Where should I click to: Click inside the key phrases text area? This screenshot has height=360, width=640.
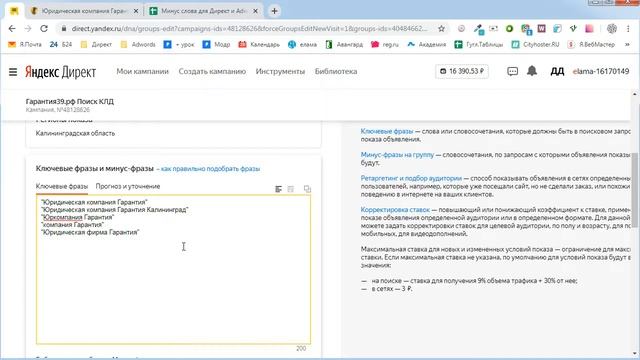[173, 270]
